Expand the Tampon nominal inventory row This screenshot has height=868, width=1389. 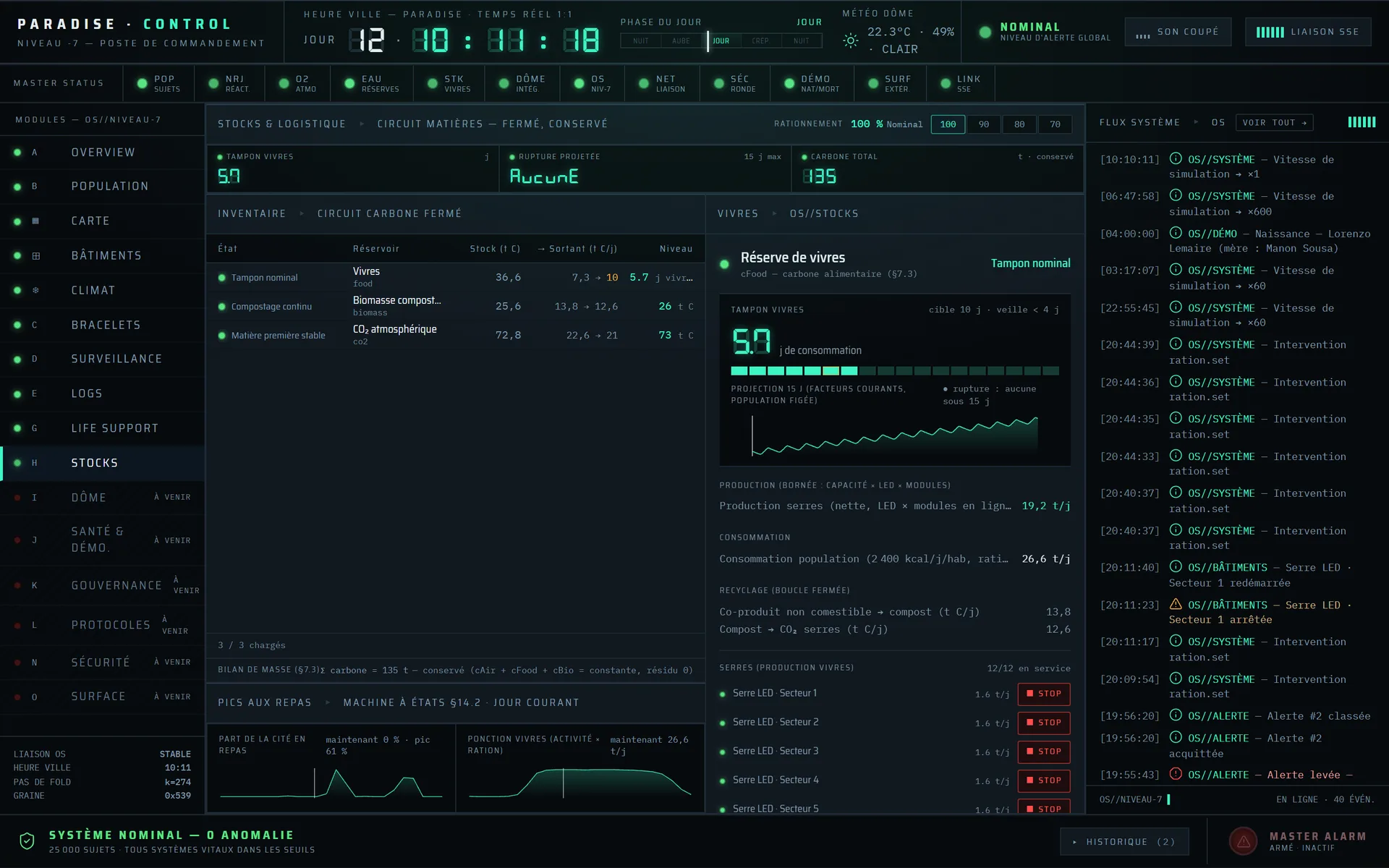[456, 277]
